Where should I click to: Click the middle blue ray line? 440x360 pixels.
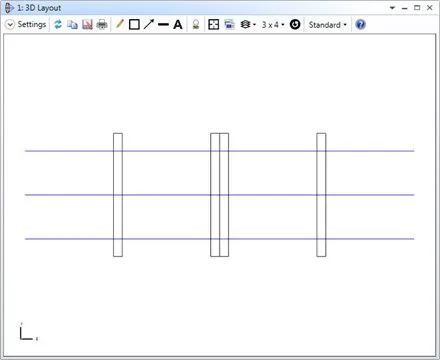click(219, 195)
